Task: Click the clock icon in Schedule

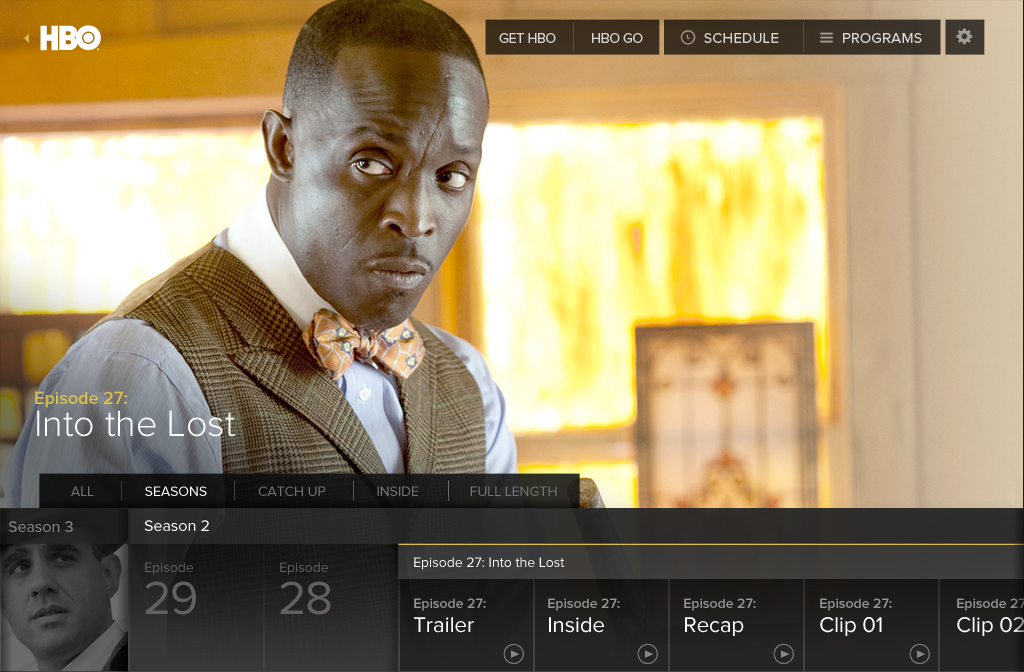Action: pos(688,38)
